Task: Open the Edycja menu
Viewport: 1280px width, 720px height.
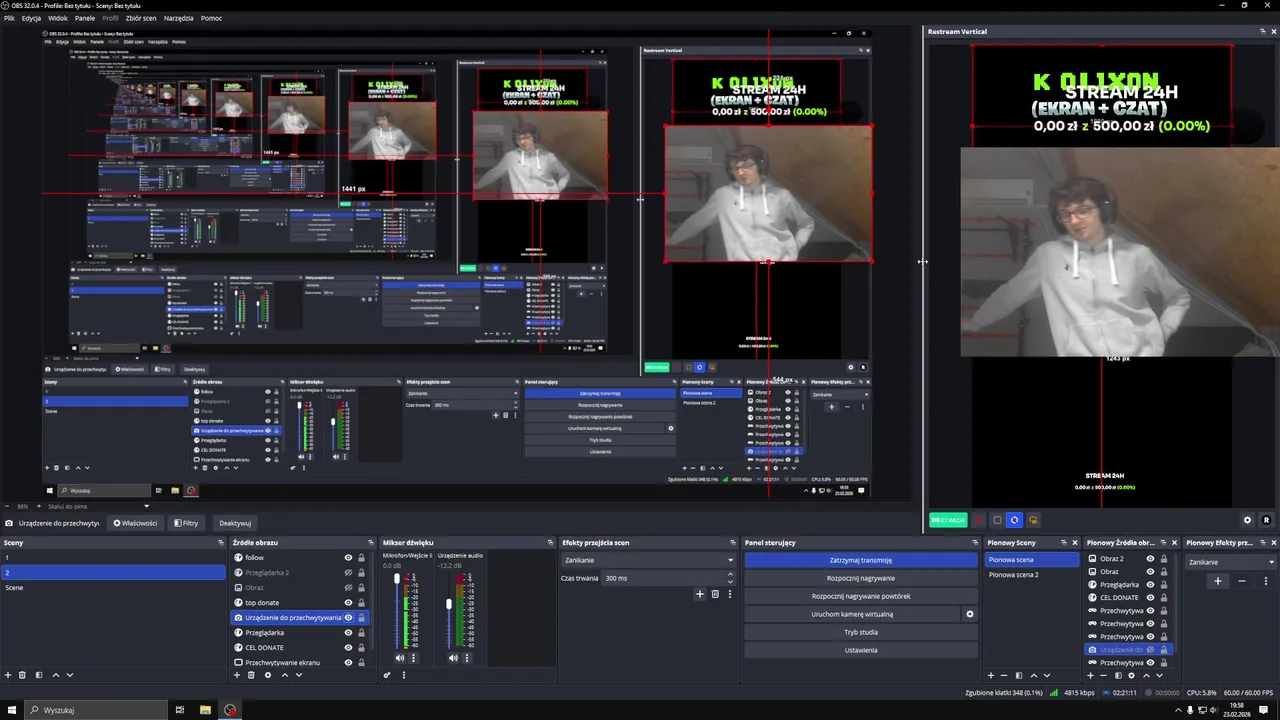Action: (31, 18)
